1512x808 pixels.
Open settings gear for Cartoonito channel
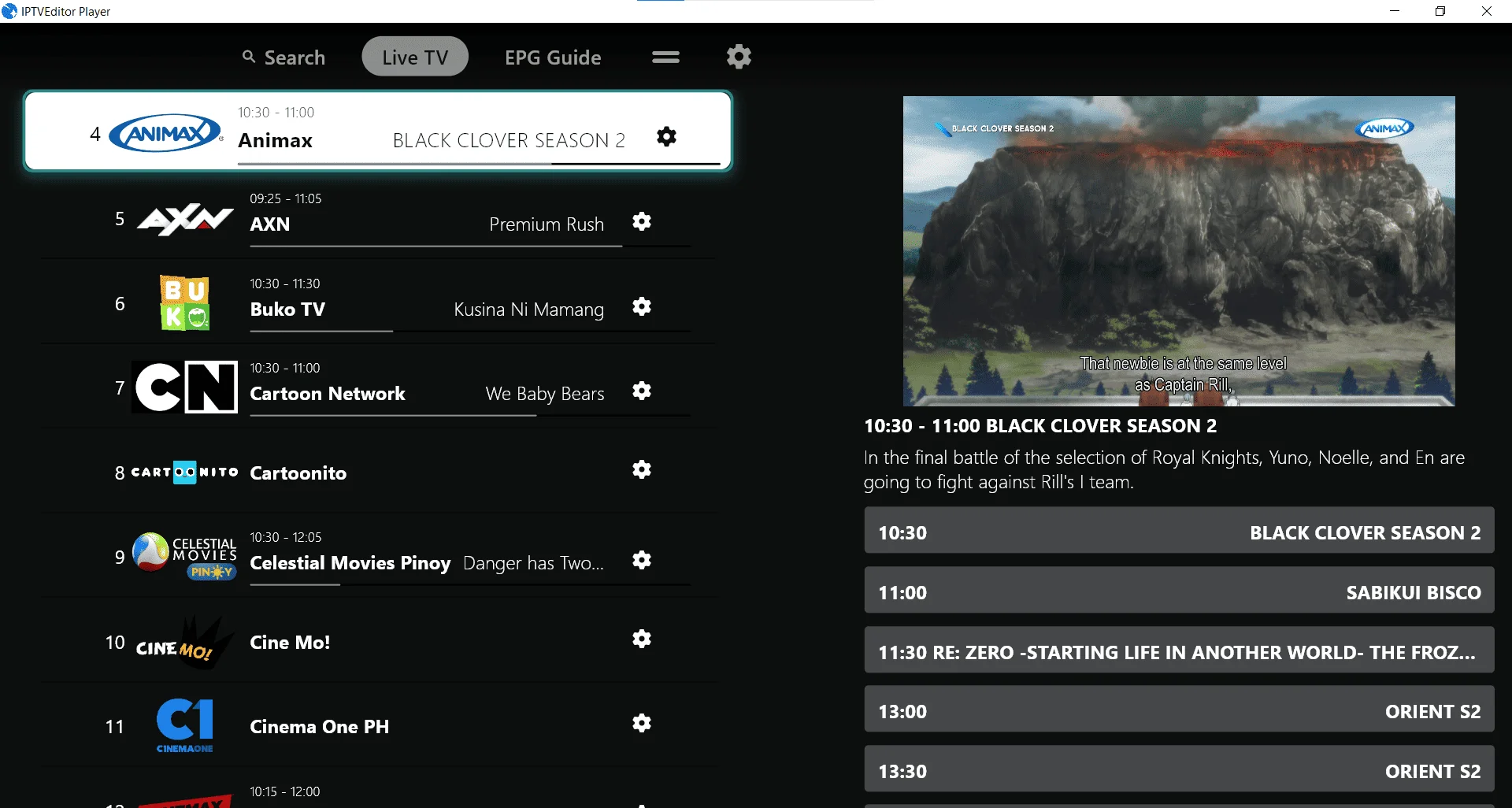tap(642, 469)
